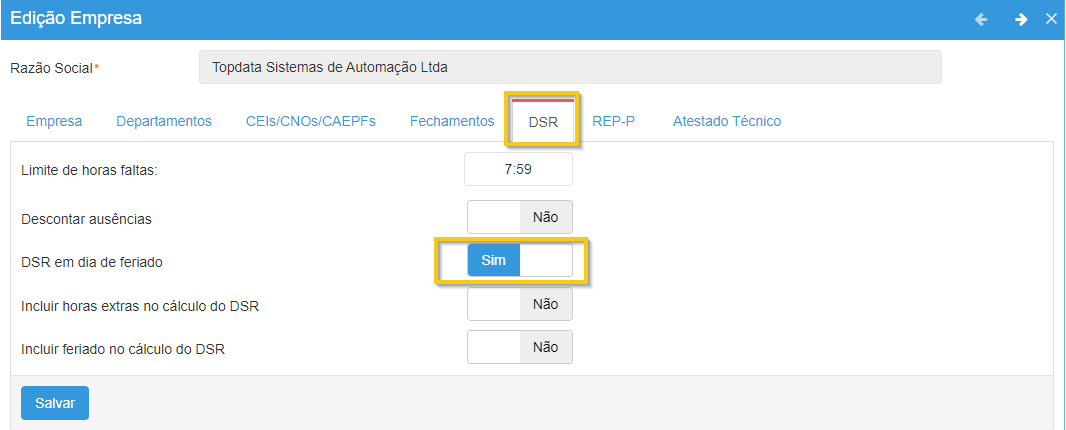1066x430 pixels.
Task: Click the Limite de horas faltas label
Action: tap(90, 170)
